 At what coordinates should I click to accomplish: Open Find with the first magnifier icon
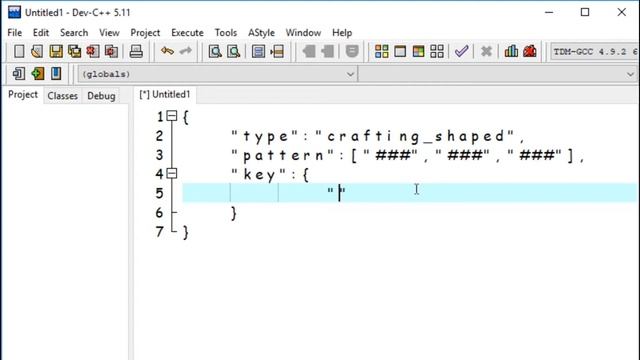click(215, 51)
